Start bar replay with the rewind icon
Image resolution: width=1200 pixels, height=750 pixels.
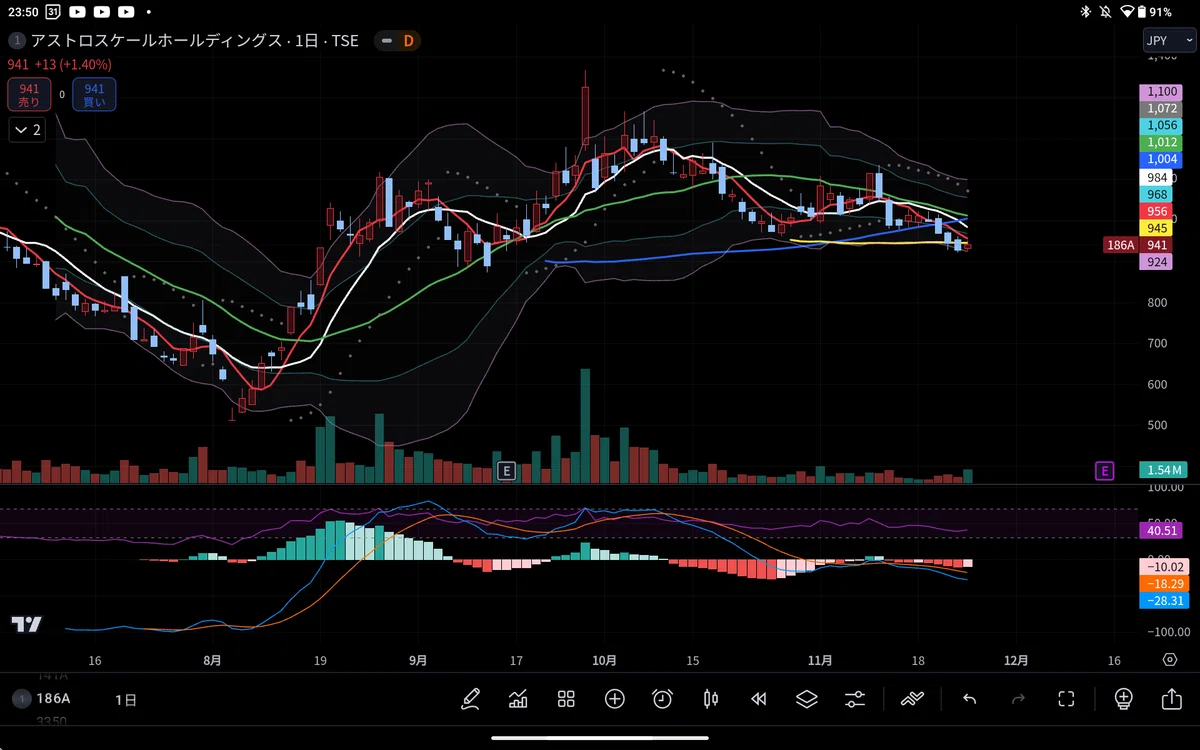coord(759,699)
